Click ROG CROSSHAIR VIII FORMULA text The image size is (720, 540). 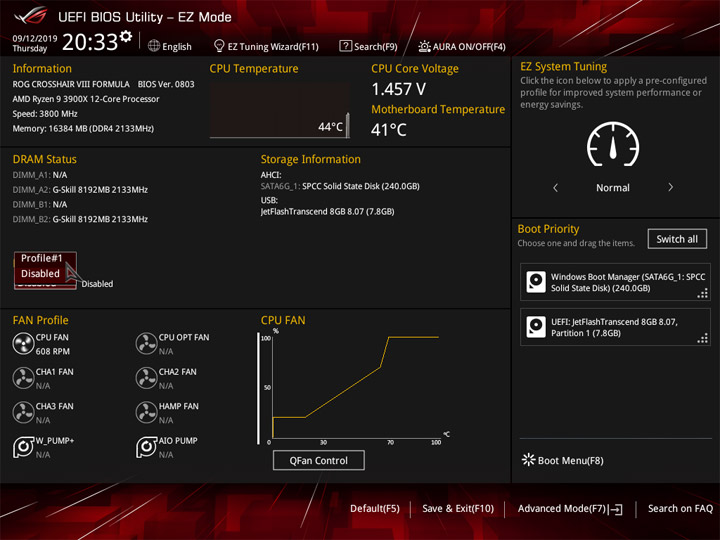click(71, 84)
